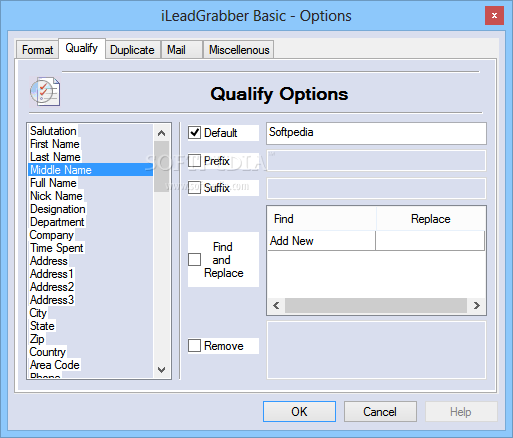Click the Default value field containing Softpedia
Image resolution: width=513 pixels, height=438 pixels.
click(x=376, y=133)
